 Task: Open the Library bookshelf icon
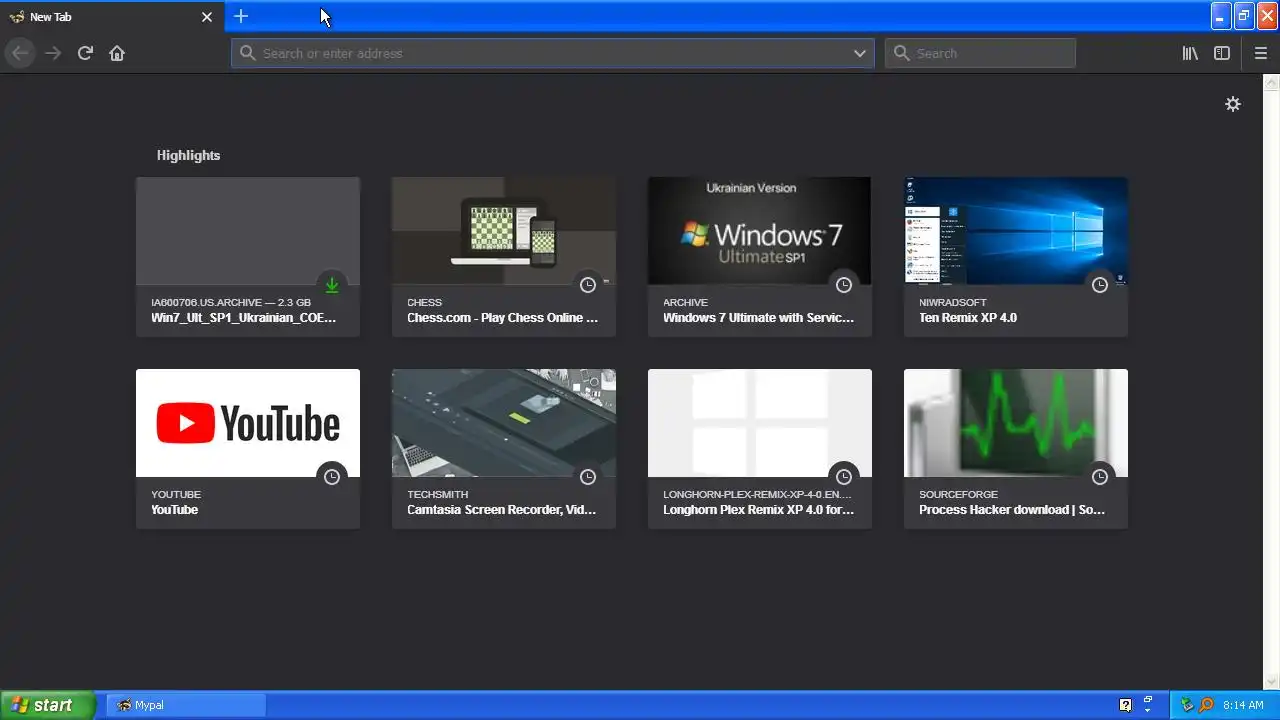(1190, 53)
